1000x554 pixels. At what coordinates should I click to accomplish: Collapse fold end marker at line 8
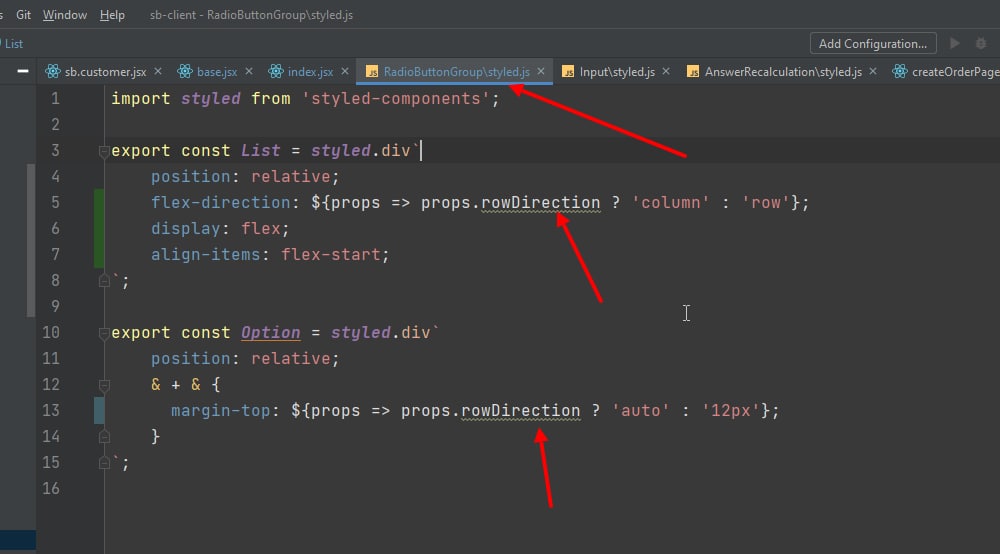(104, 281)
